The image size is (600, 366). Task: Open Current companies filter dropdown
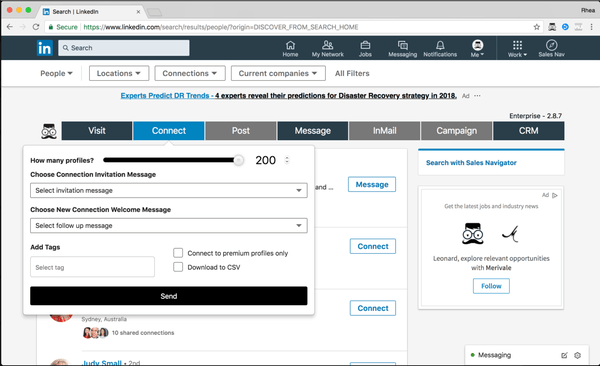(x=278, y=73)
